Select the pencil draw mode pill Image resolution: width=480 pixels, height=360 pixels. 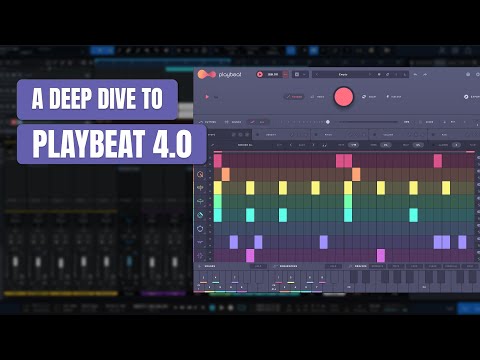point(258,122)
